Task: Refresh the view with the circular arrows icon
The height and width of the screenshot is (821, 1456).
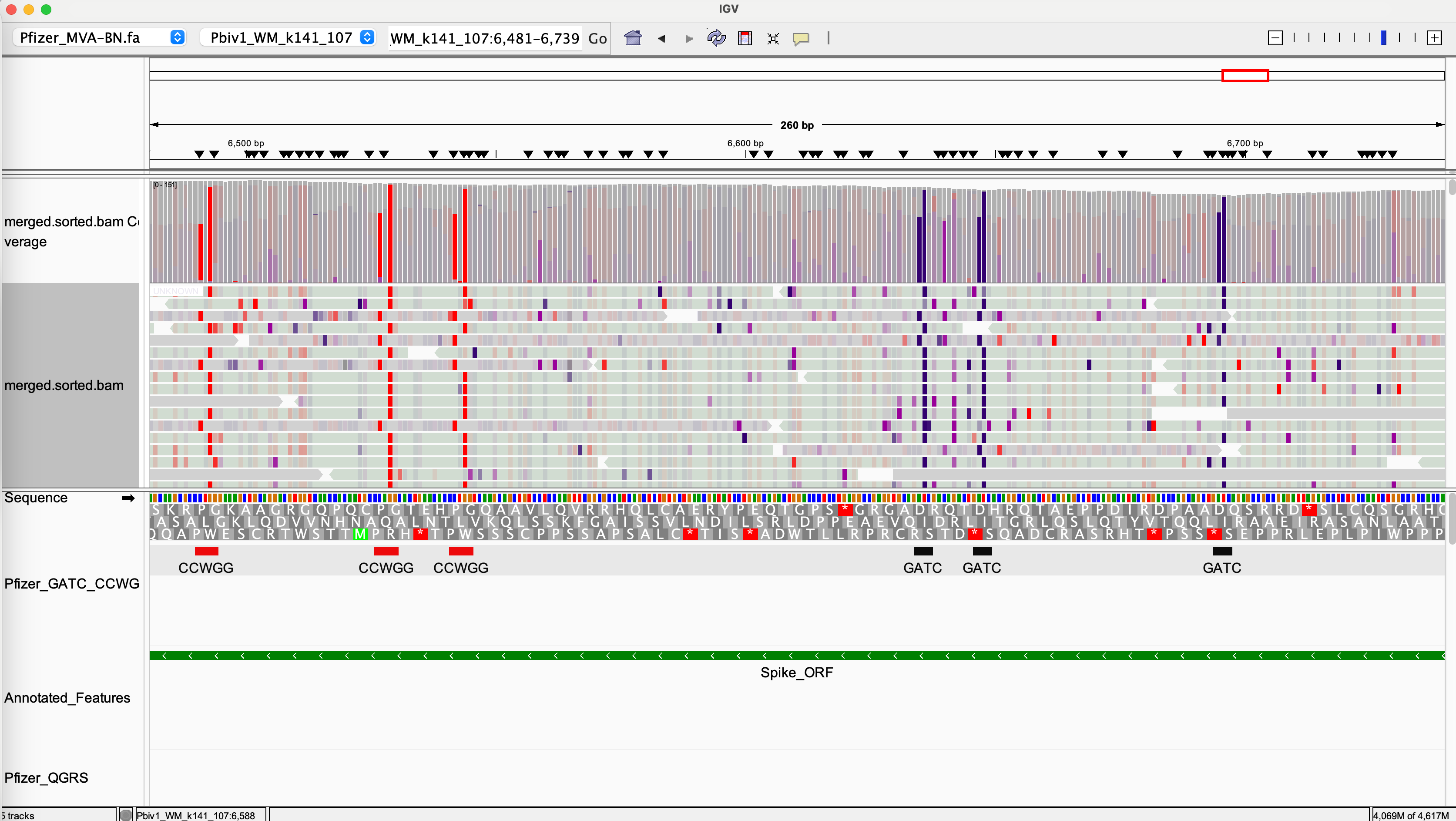Action: [x=715, y=38]
